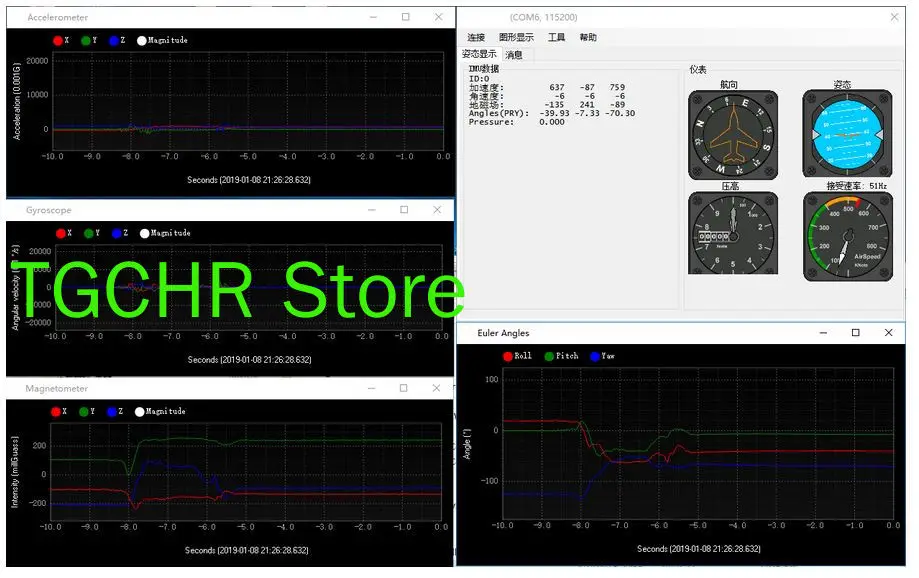Close the Magnetometer window
The image size is (919, 578).
[x=436, y=388]
